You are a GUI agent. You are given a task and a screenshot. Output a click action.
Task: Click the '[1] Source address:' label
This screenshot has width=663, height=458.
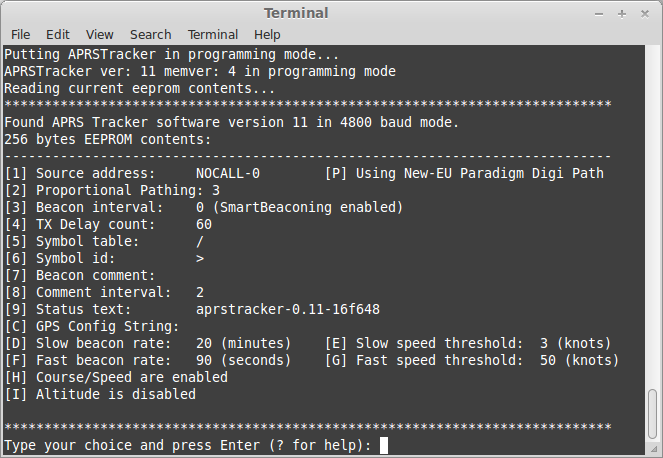[x=80, y=173]
